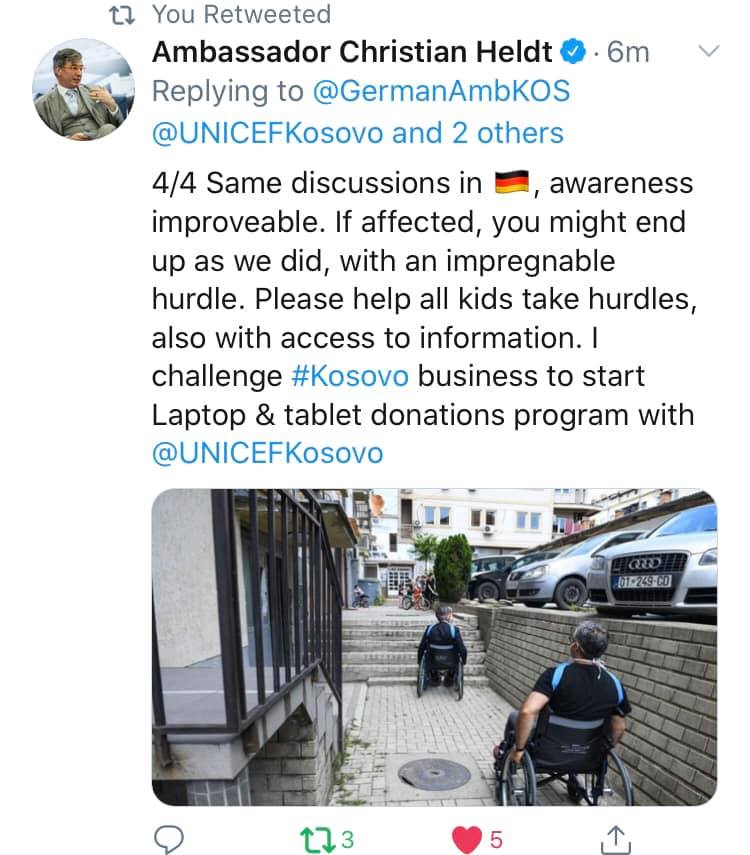
Task: Open the #Kosovo hashtag
Action: pos(350,376)
